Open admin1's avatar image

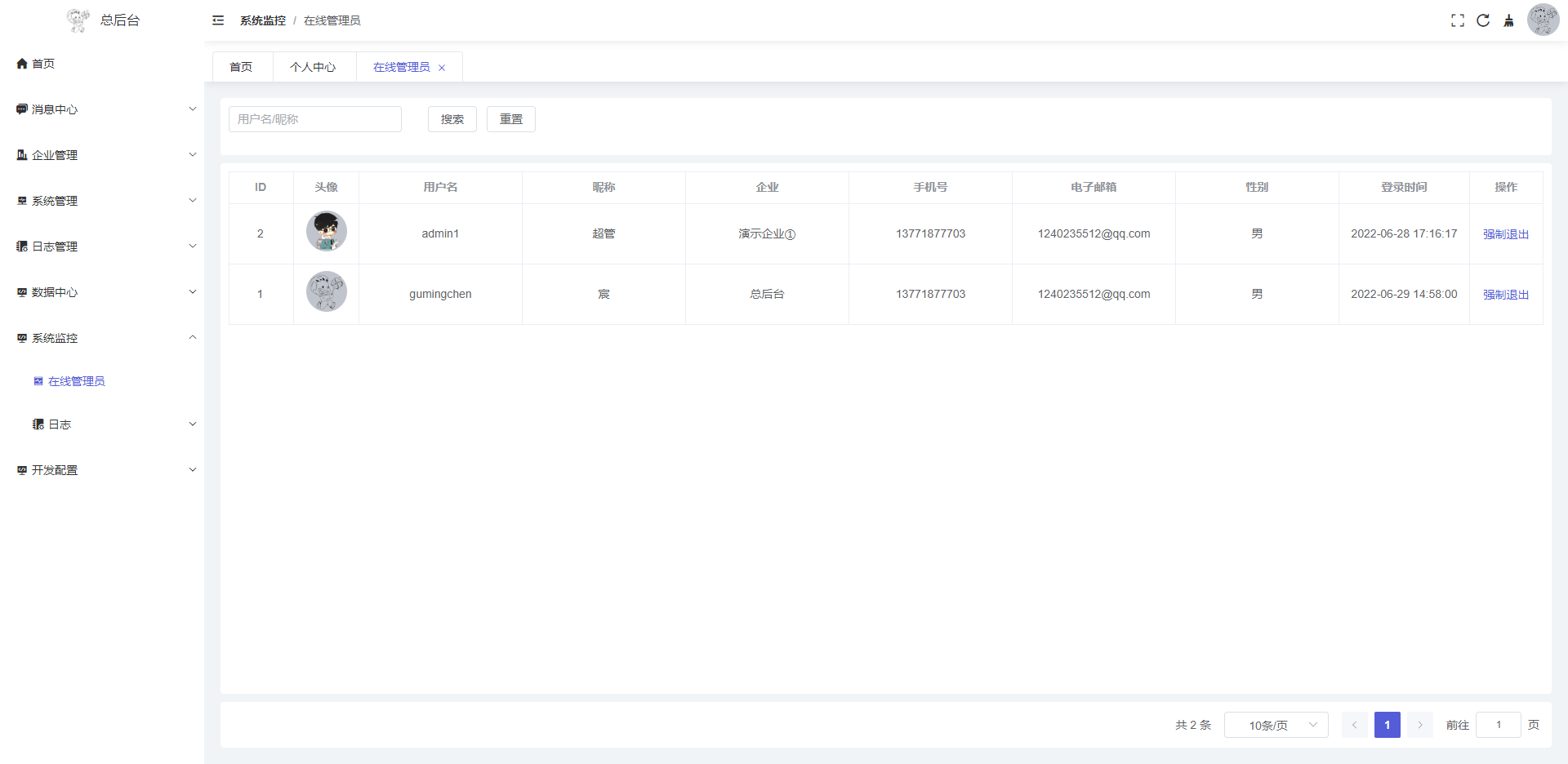[327, 231]
